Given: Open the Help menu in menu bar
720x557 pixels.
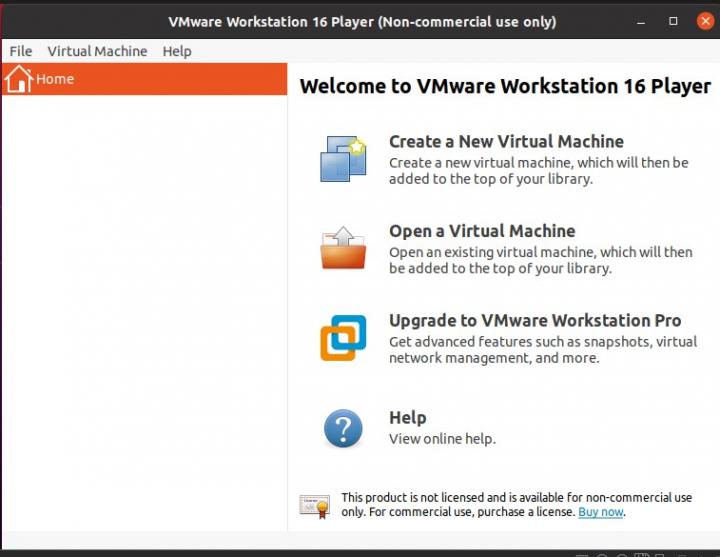Looking at the screenshot, I should point(177,51).
